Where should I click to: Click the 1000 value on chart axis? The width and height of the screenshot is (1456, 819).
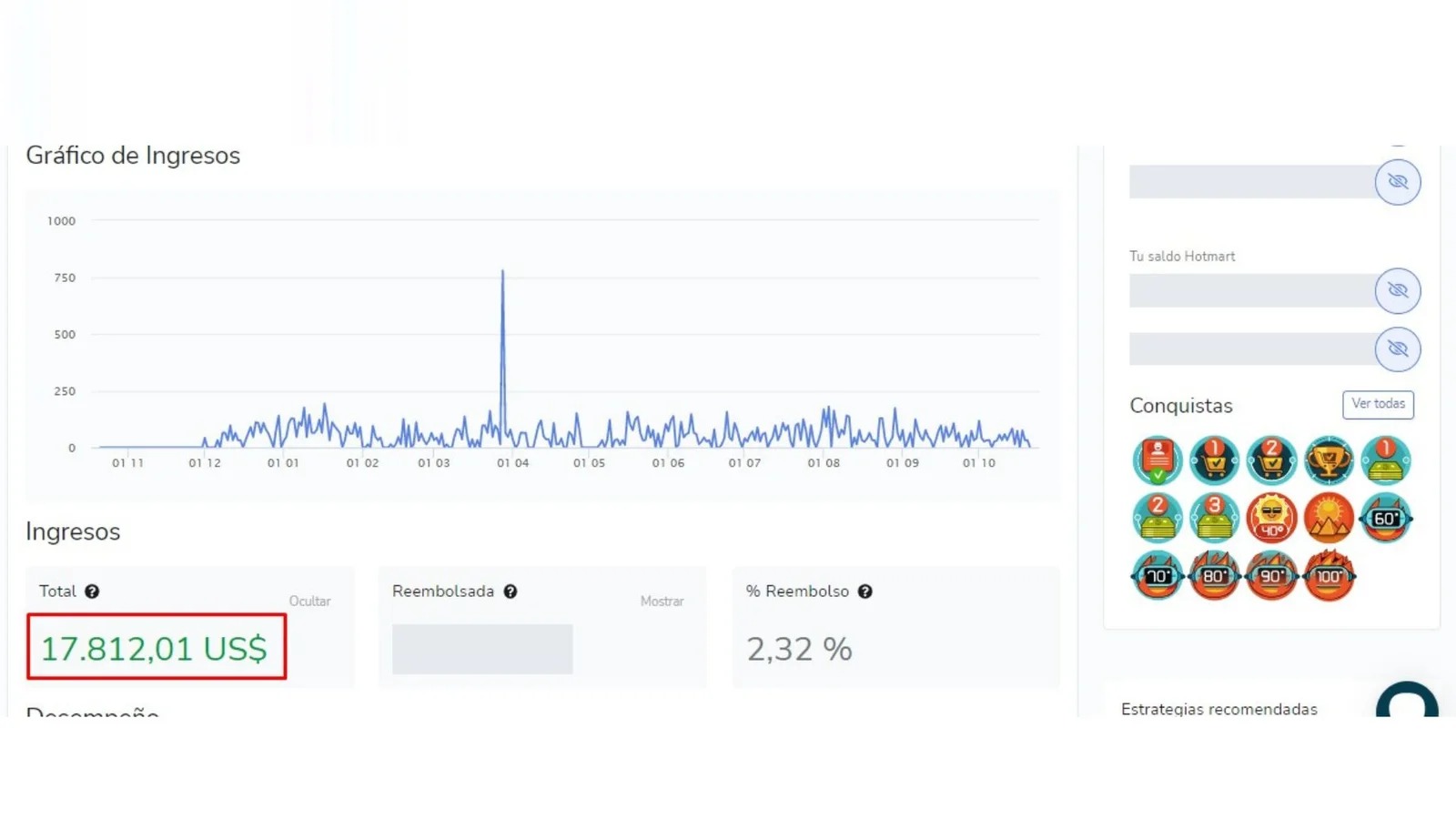pyautogui.click(x=62, y=221)
